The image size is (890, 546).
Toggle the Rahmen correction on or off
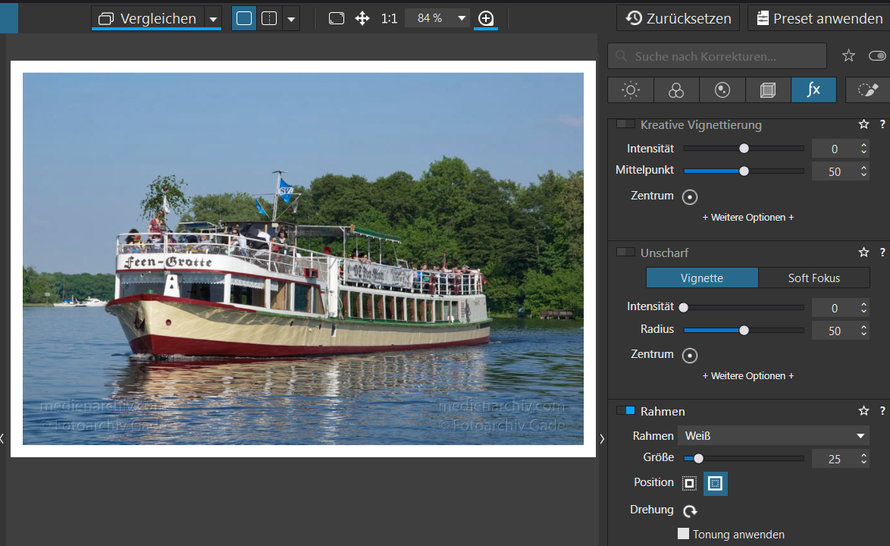point(626,410)
